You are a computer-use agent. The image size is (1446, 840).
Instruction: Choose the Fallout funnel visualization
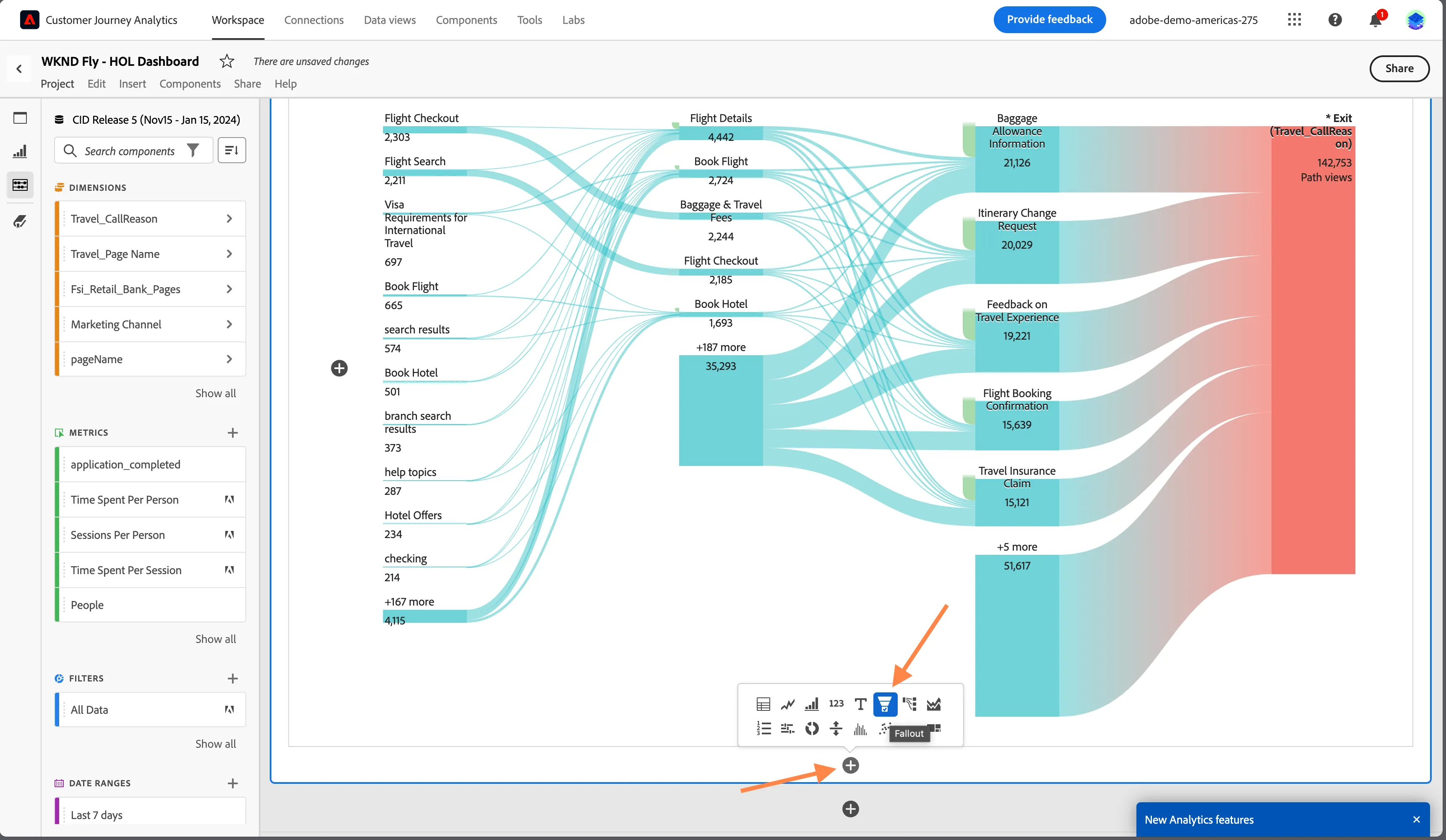pyautogui.click(x=885, y=704)
